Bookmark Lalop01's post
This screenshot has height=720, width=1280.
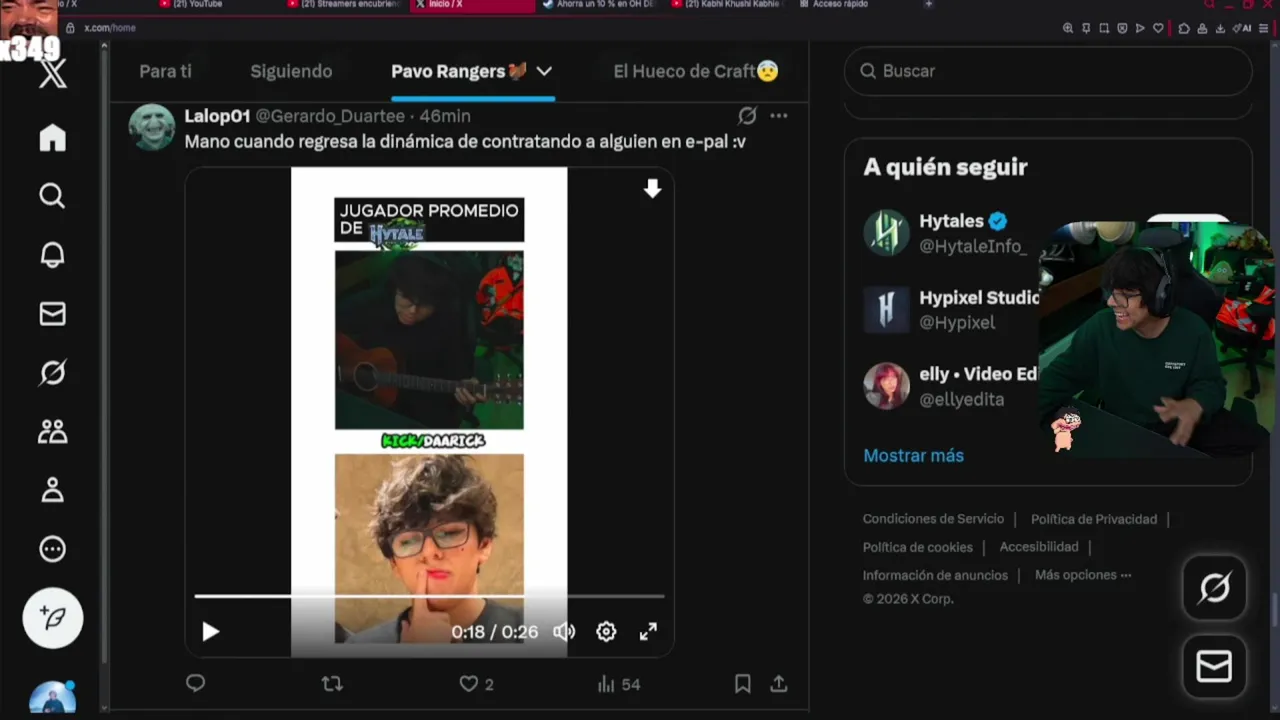click(742, 684)
